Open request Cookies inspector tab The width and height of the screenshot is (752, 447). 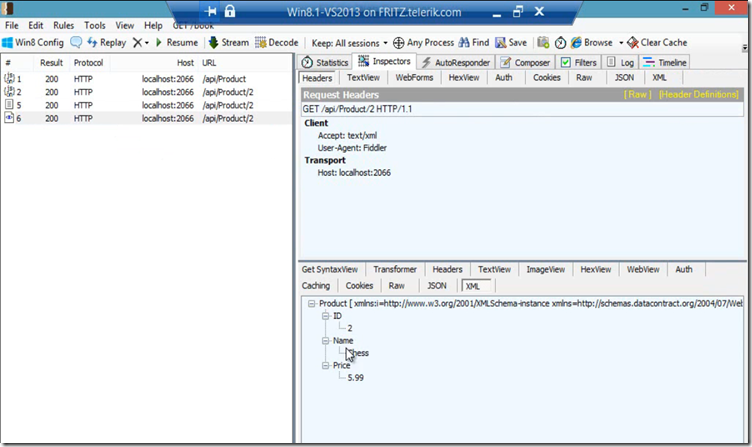pos(547,78)
